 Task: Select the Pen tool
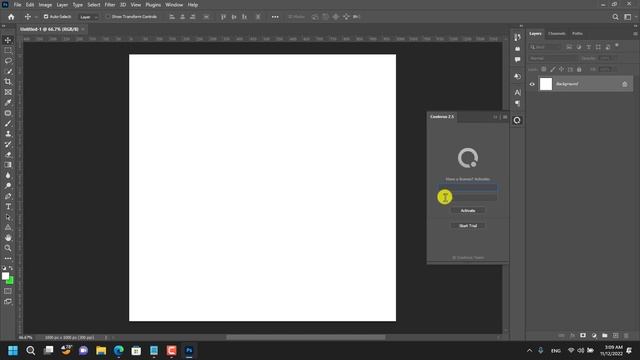click(x=8, y=196)
